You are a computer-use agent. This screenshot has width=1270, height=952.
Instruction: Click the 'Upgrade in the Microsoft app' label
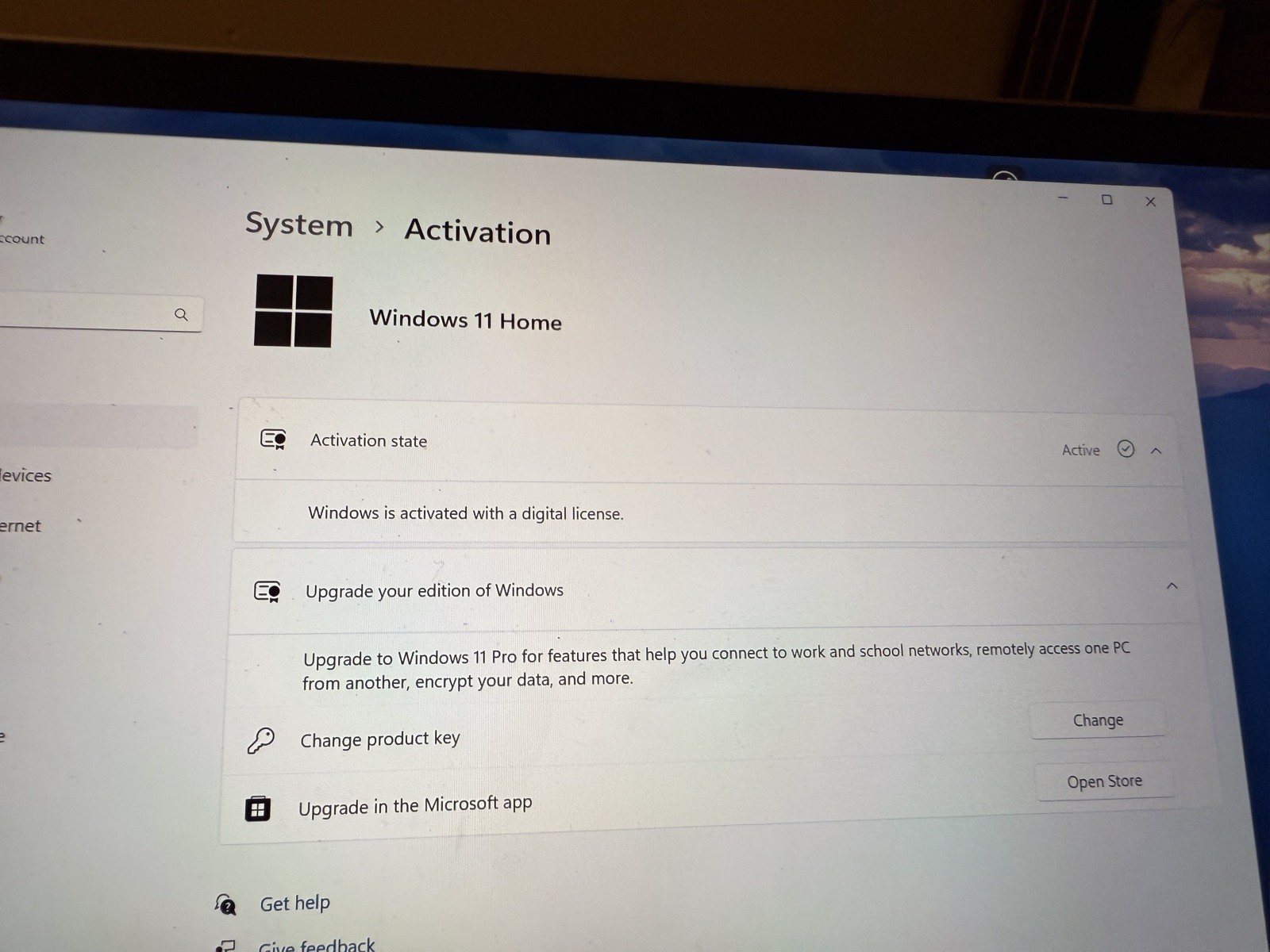click(415, 806)
